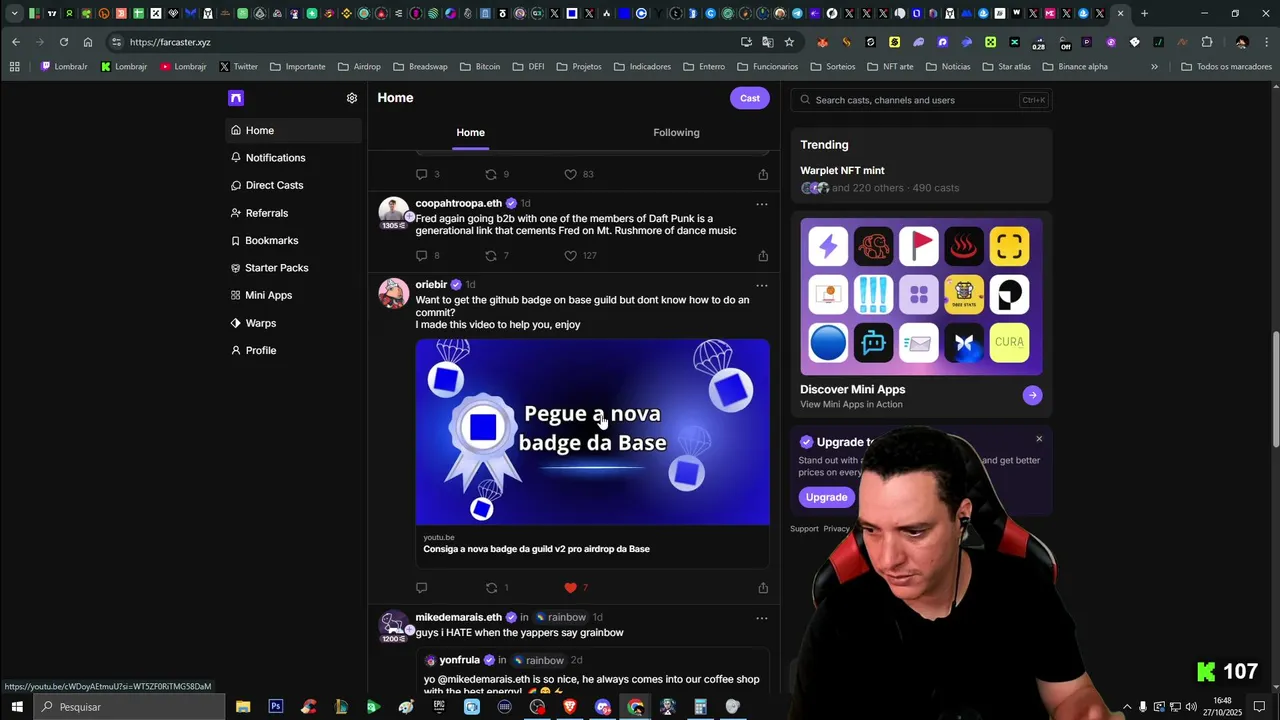Screen dimensions: 1280x720
Task: Bookmark this page with star icon
Action: click(x=789, y=42)
